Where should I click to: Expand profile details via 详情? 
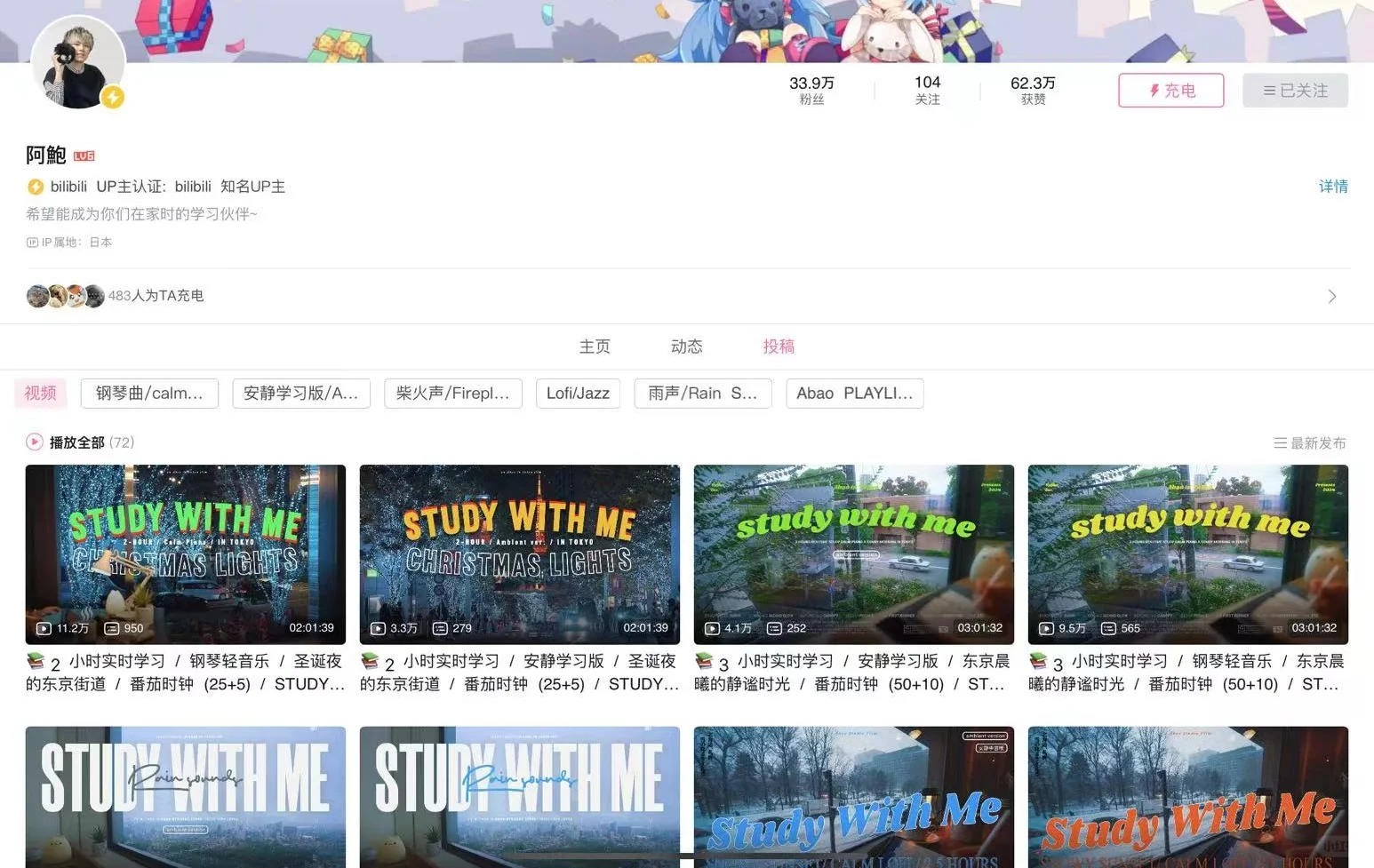click(1333, 186)
